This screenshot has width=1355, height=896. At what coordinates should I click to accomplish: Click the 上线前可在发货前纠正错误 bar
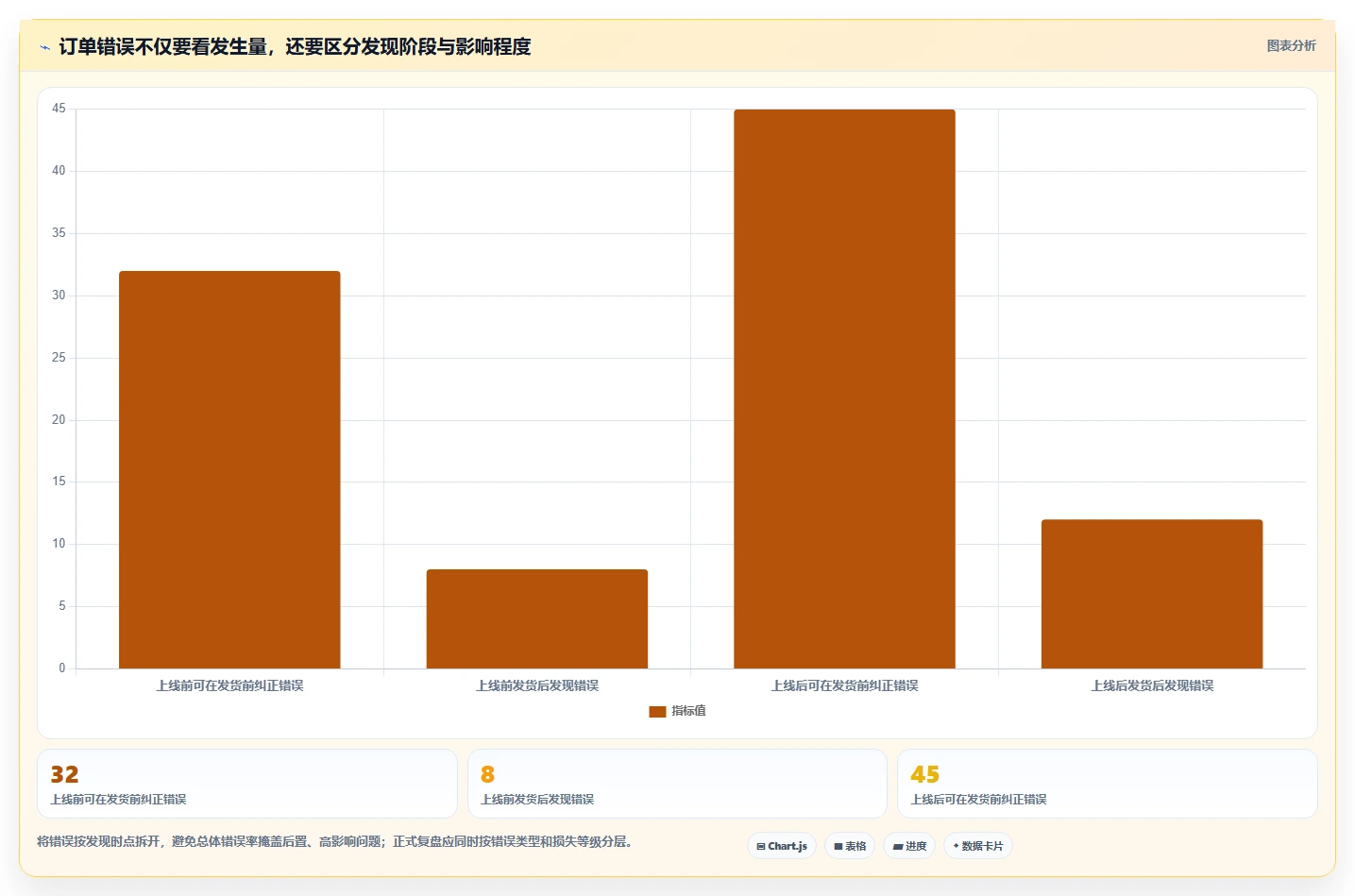[x=229, y=470]
